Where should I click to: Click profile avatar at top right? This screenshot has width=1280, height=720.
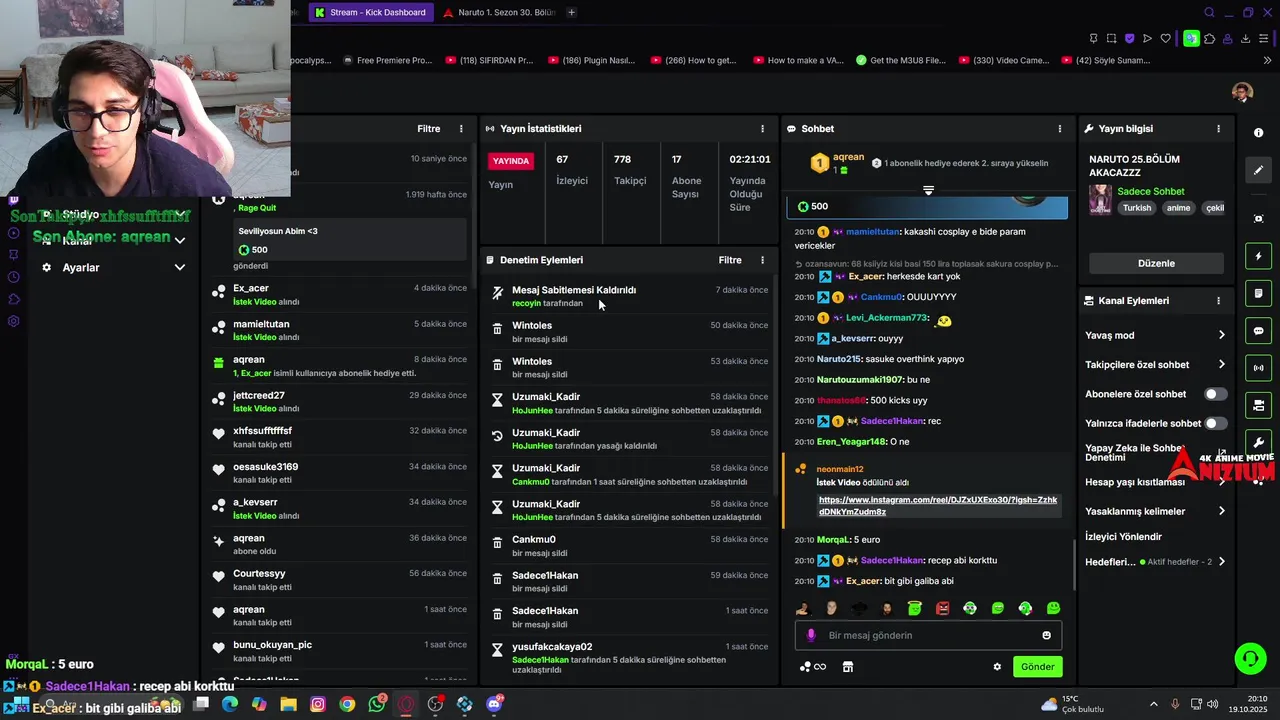(1242, 92)
